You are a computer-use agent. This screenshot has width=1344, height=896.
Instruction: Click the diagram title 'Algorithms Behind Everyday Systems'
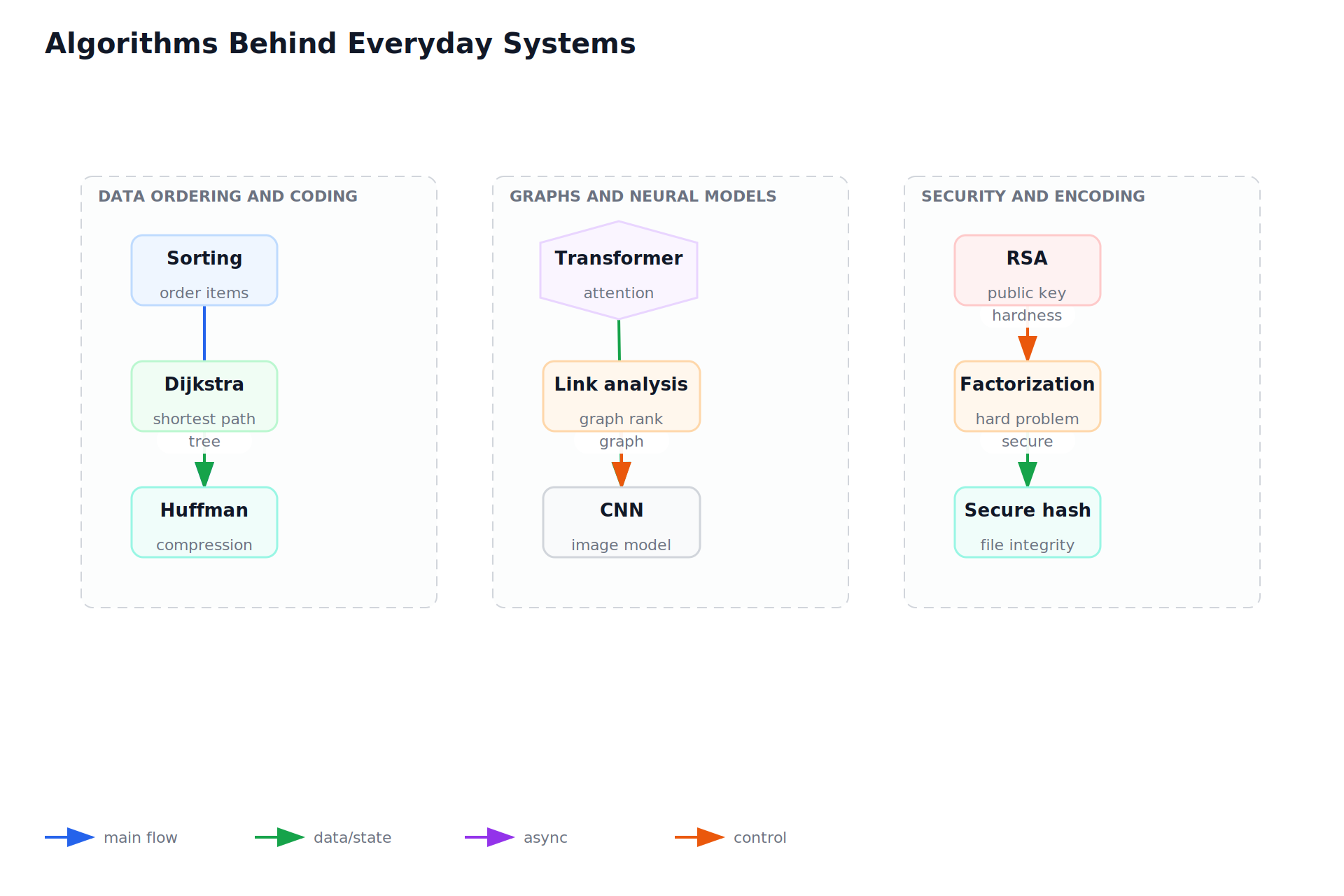(340, 43)
